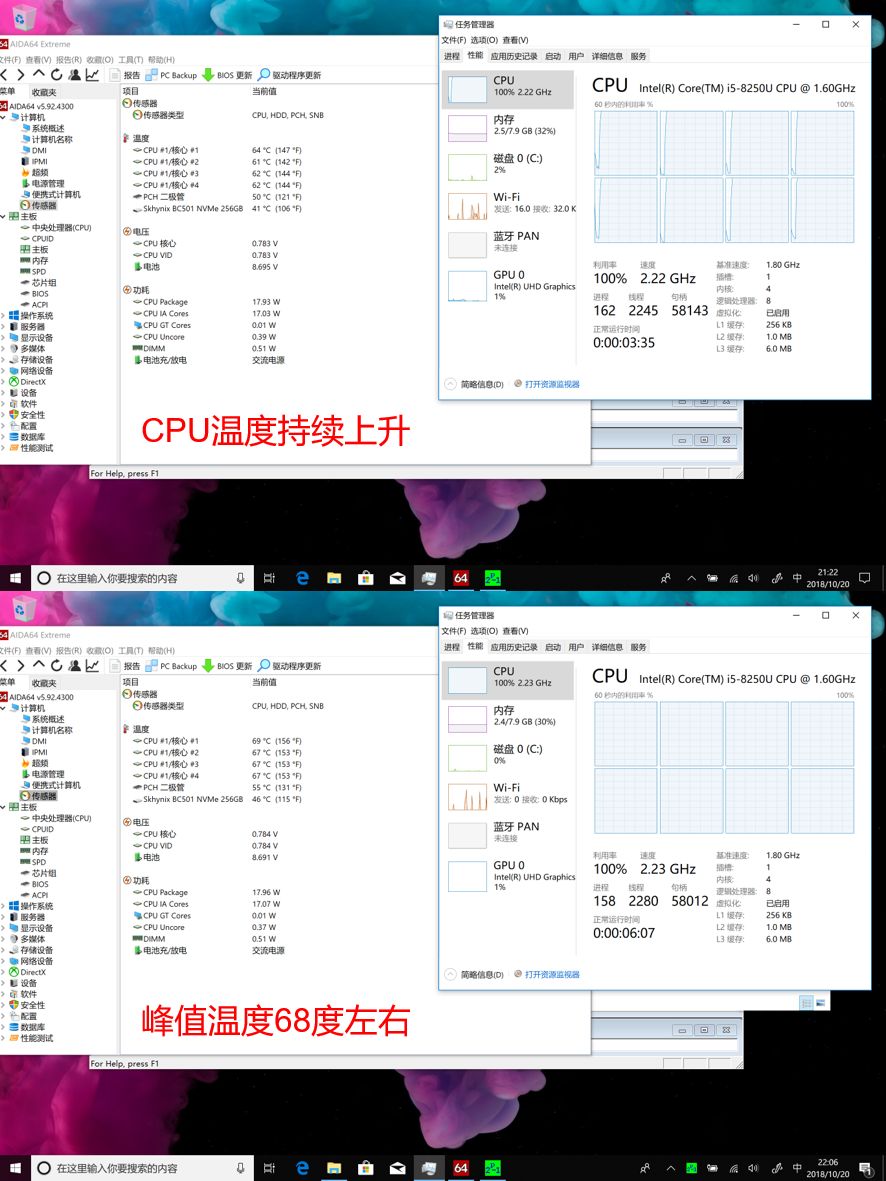The width and height of the screenshot is (886, 1181).
Task: Click the green BIOS 更新 arrow icon
Action: point(209,75)
